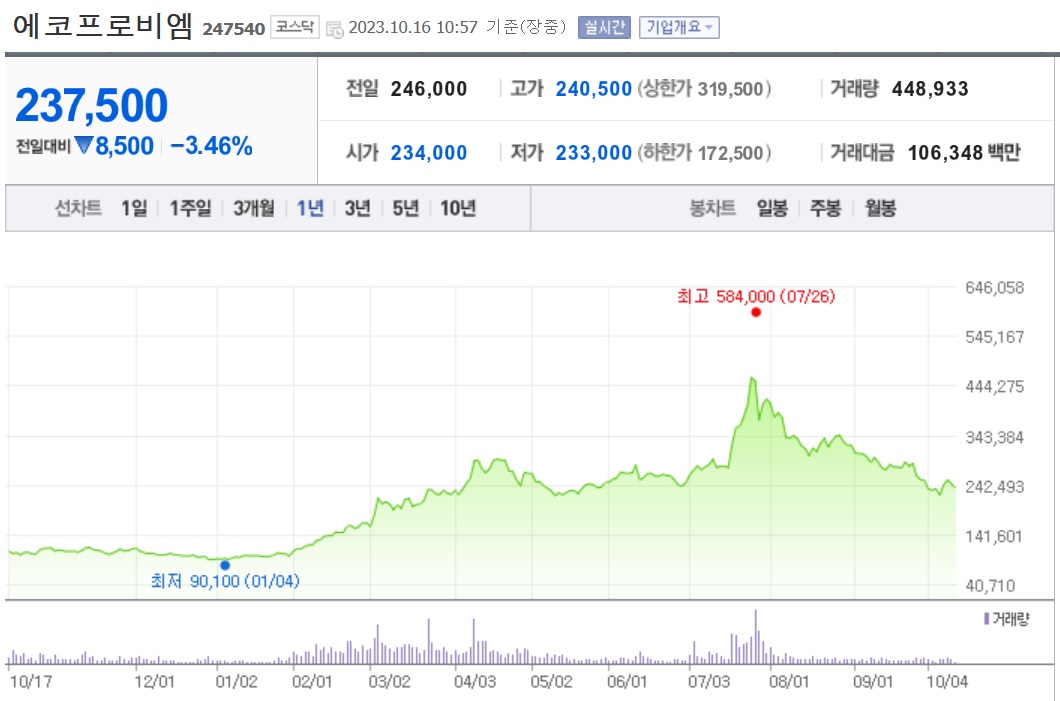Image resolution: width=1060 pixels, height=701 pixels.
Task: Click the x-axis date 01/02
Action: tap(237, 681)
